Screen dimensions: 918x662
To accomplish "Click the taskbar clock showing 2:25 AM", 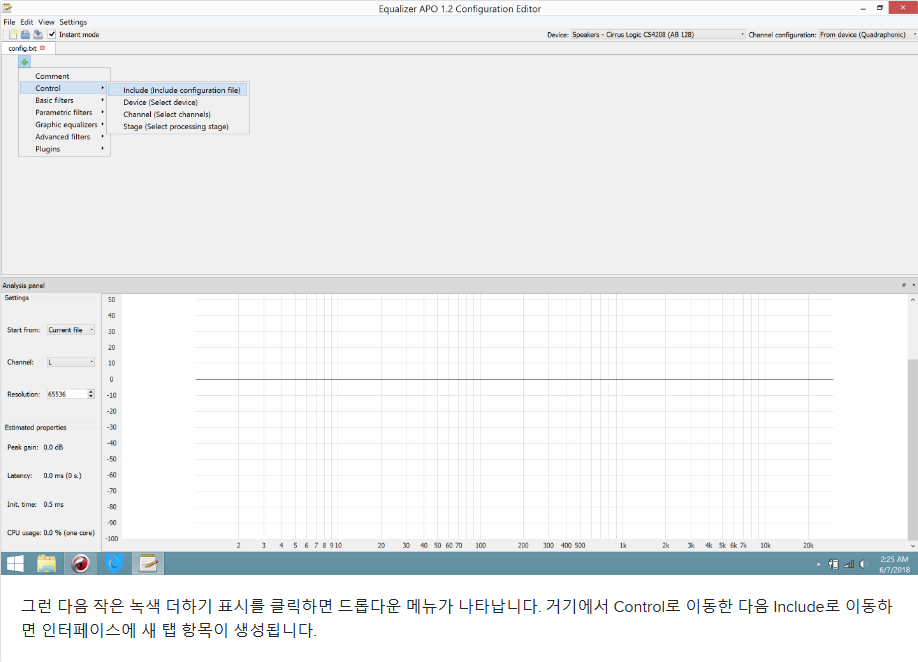I will [894, 564].
